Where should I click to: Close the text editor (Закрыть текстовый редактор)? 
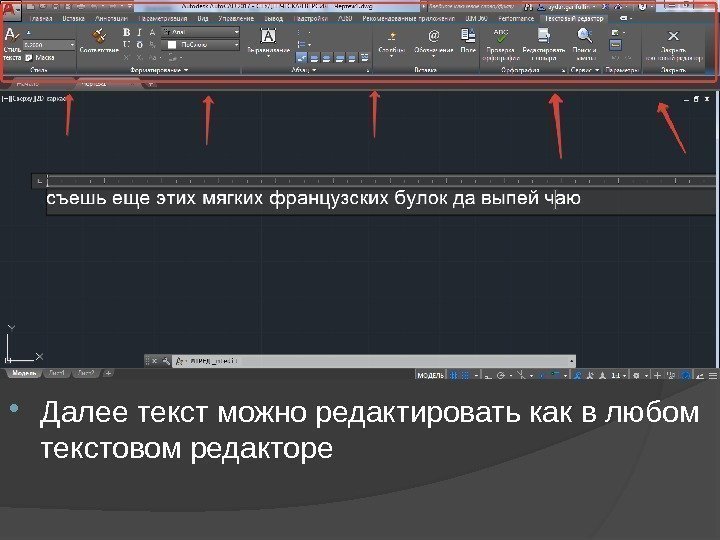(x=673, y=44)
